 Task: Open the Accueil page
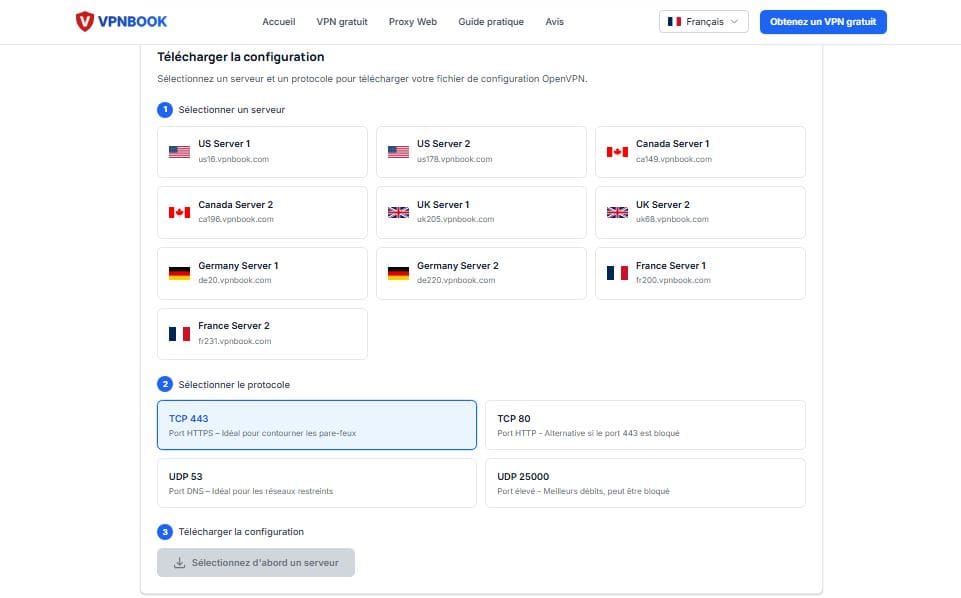point(279,21)
